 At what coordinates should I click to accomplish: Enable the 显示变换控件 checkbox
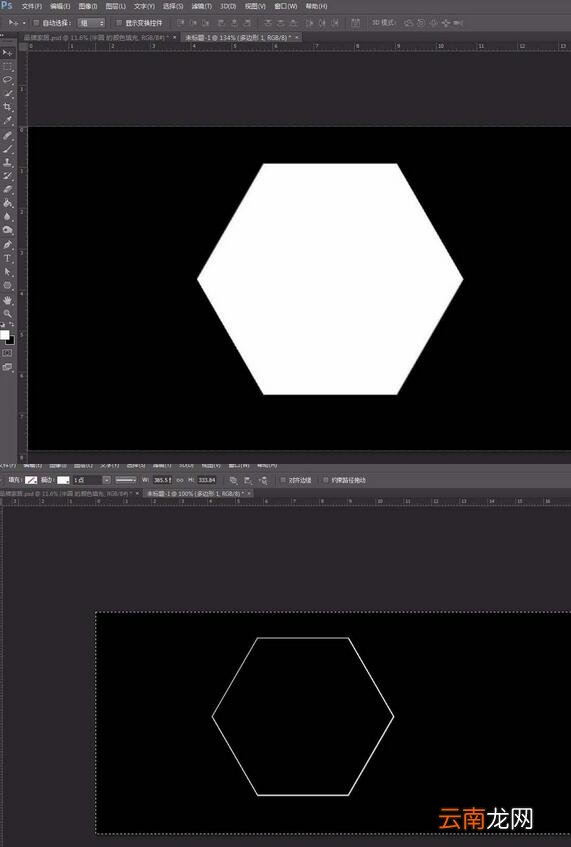(119, 23)
